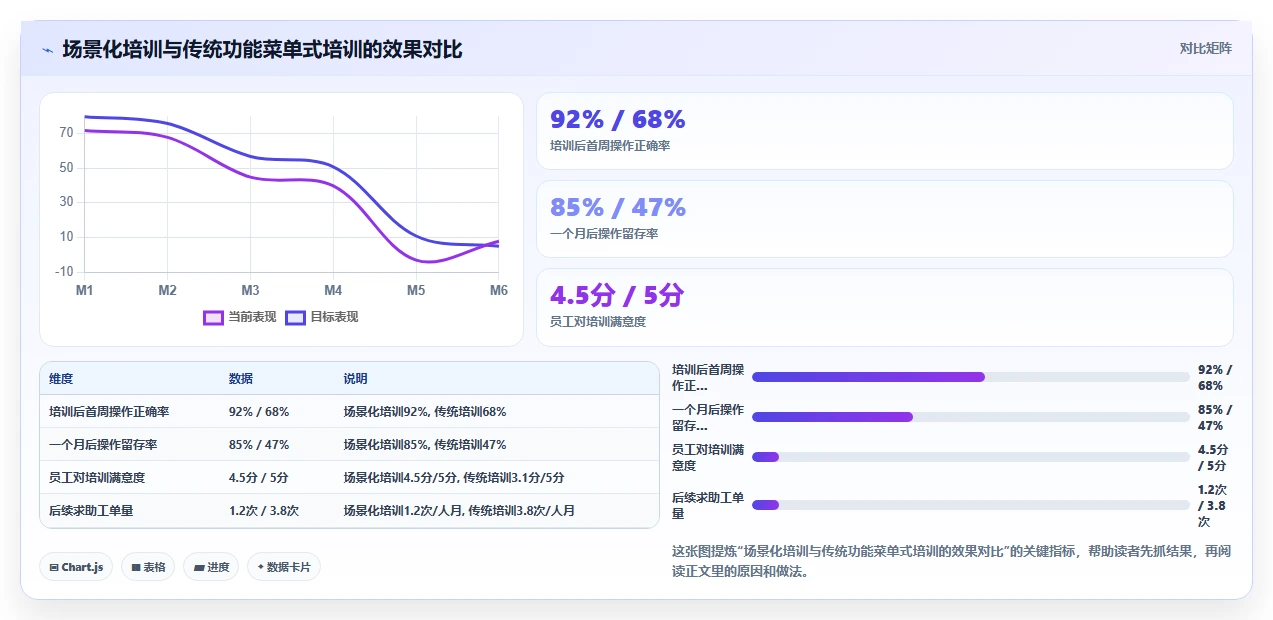Screen dimensions: 1273x620
Task: Click the 对比矩阵 label in header
Action: pyautogui.click(x=1205, y=48)
